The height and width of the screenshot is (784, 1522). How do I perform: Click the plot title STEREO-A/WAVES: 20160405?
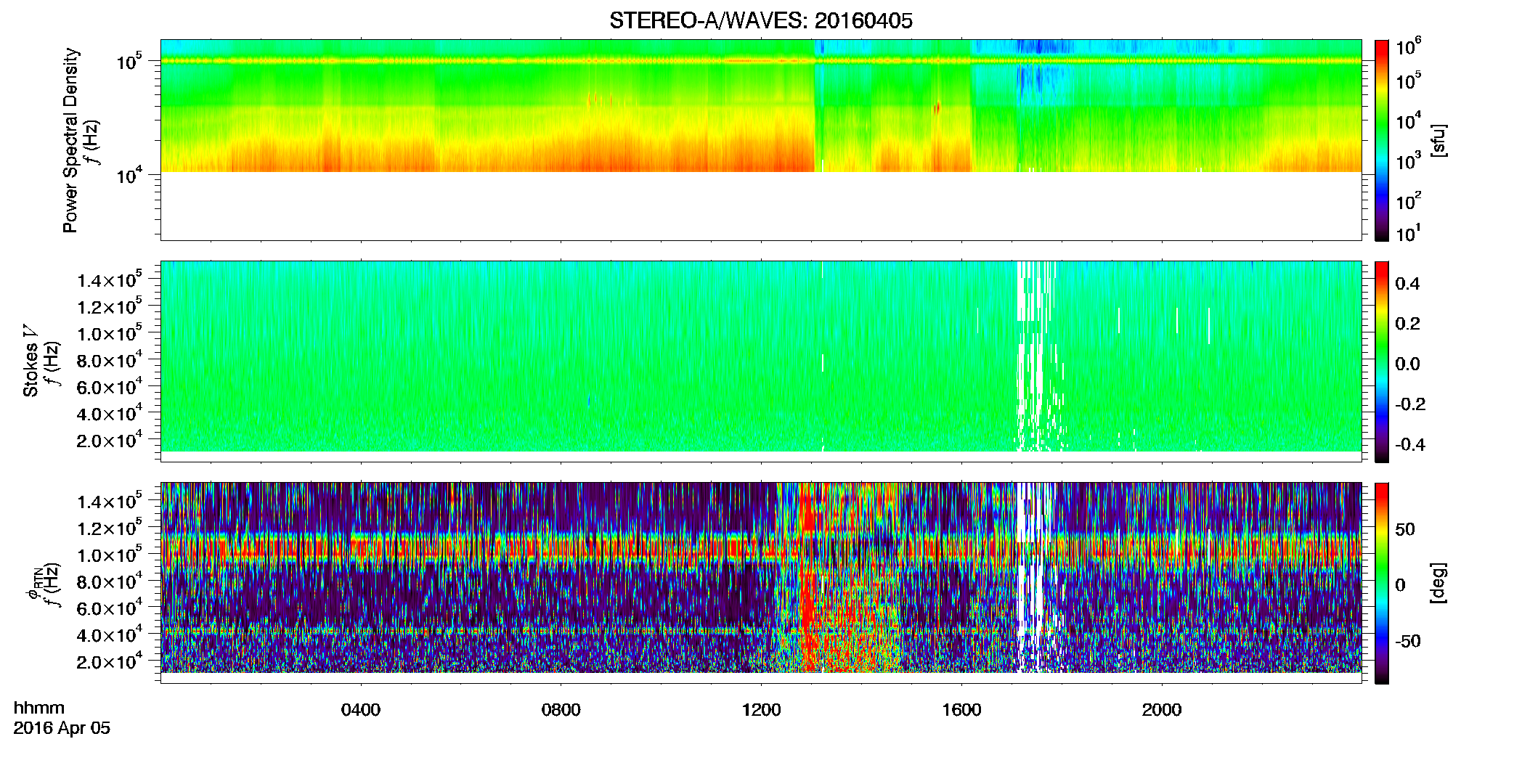click(x=761, y=21)
